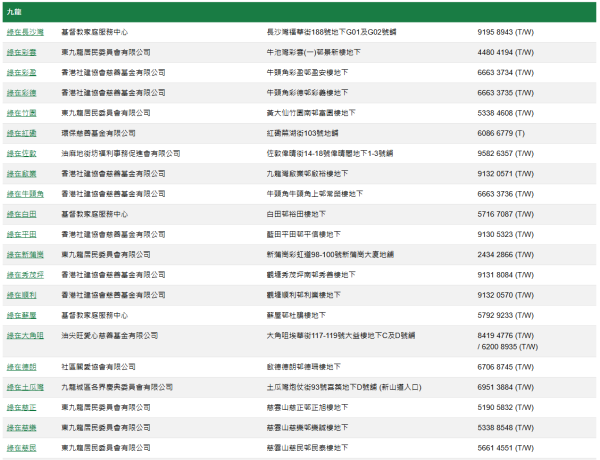Open the 綠在蘇屋 link
This screenshot has height=460, width=600.
coord(21,316)
